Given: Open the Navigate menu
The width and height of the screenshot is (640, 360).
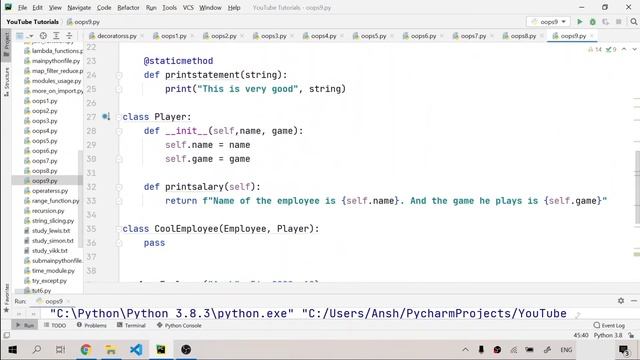Looking at the screenshot, I should click(x=79, y=7).
